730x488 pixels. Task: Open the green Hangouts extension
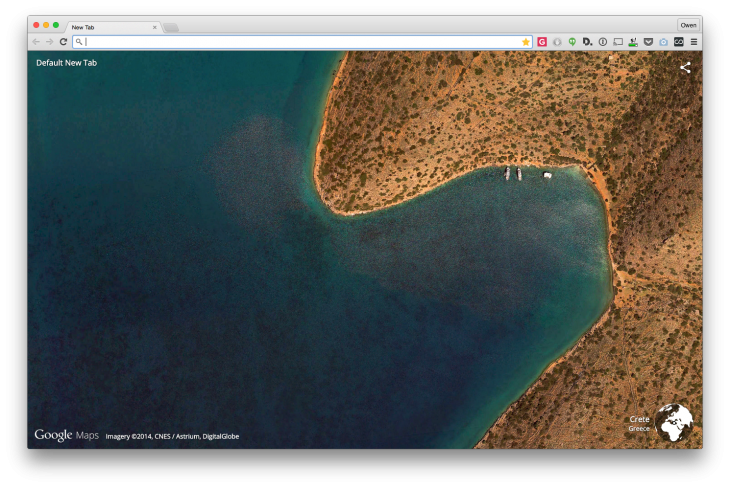[572, 42]
